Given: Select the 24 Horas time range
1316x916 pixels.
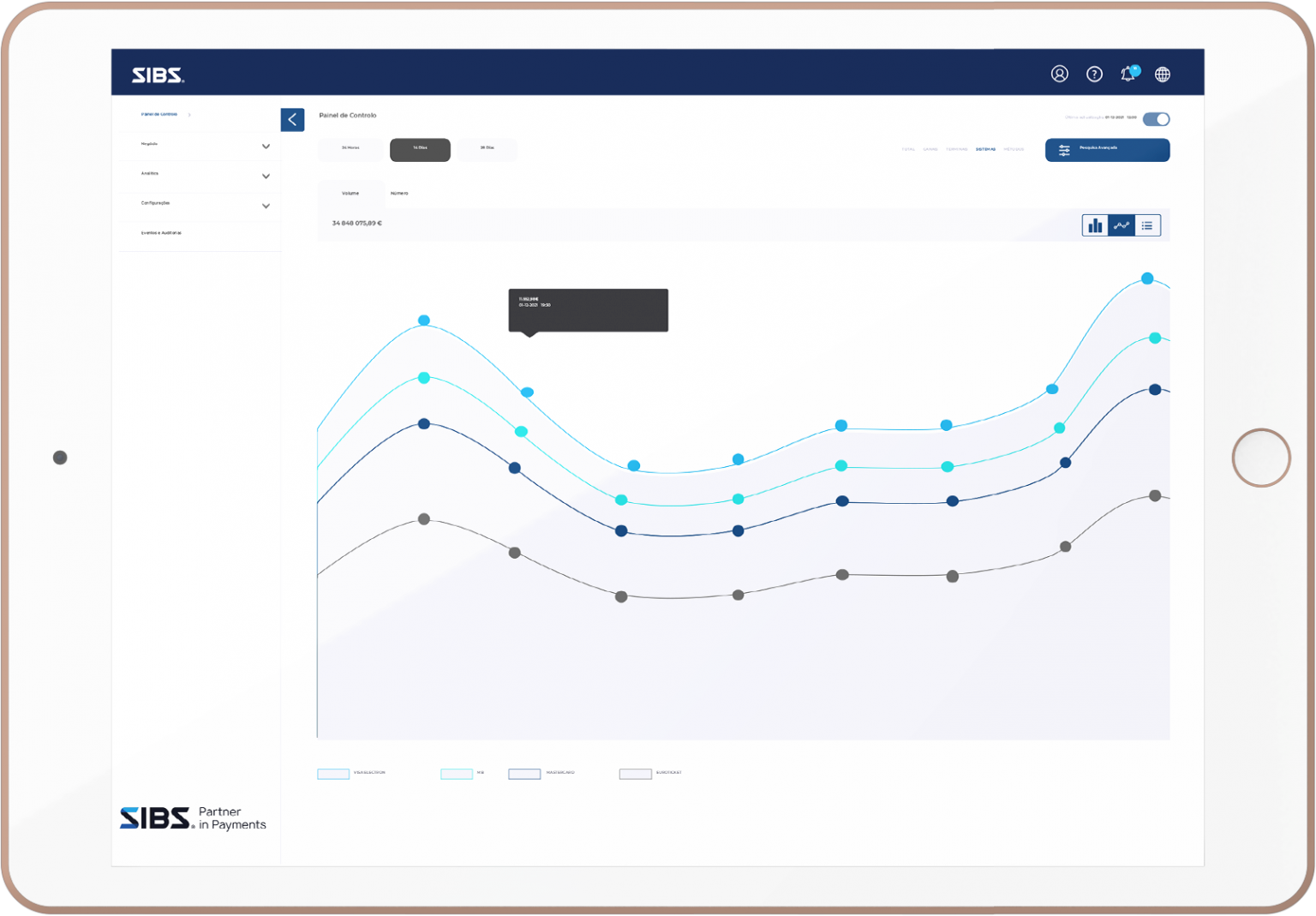Looking at the screenshot, I should 350,149.
